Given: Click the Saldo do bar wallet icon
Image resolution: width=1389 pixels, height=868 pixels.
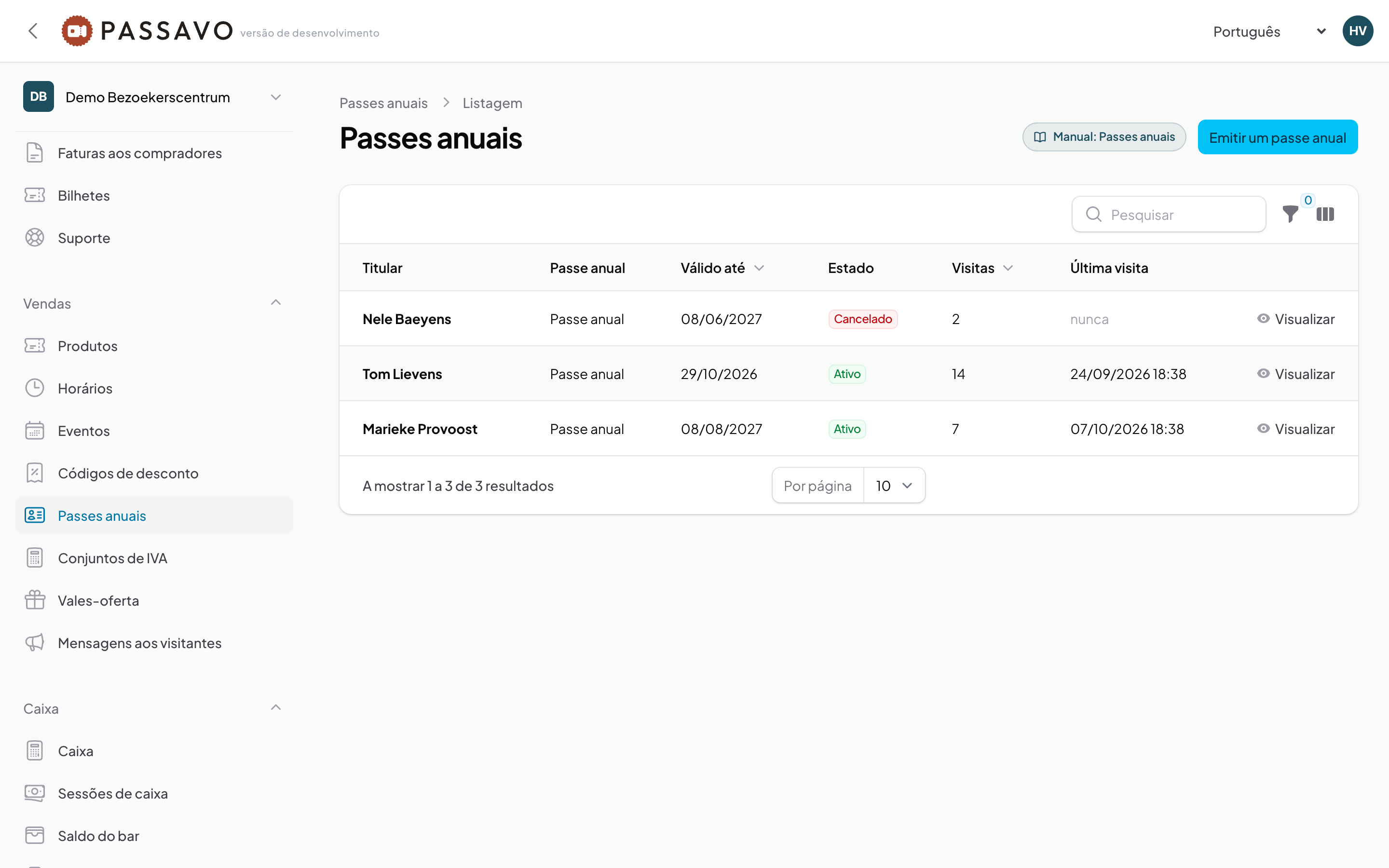Looking at the screenshot, I should [34, 836].
